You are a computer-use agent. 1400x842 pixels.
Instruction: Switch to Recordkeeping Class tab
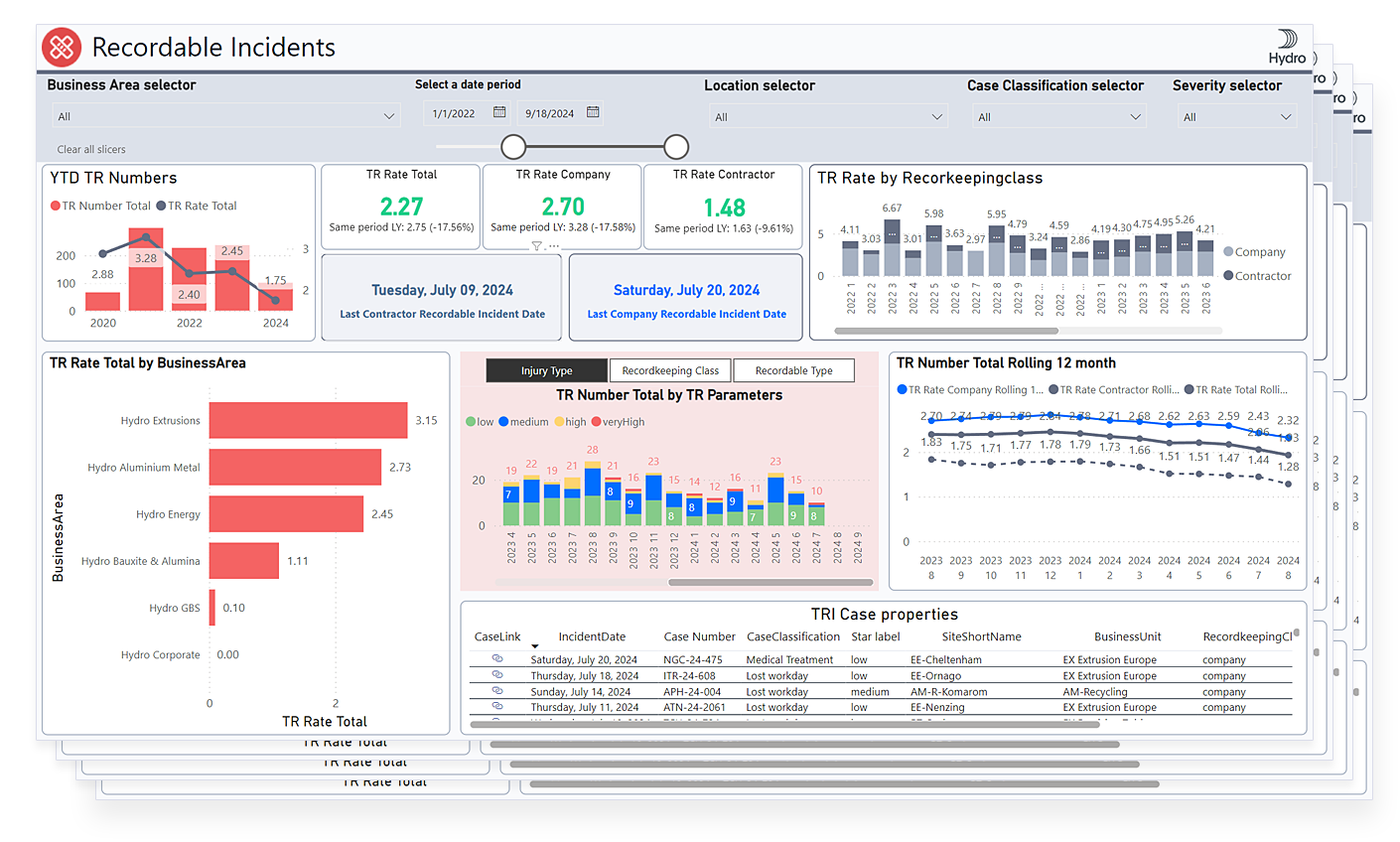coord(670,370)
